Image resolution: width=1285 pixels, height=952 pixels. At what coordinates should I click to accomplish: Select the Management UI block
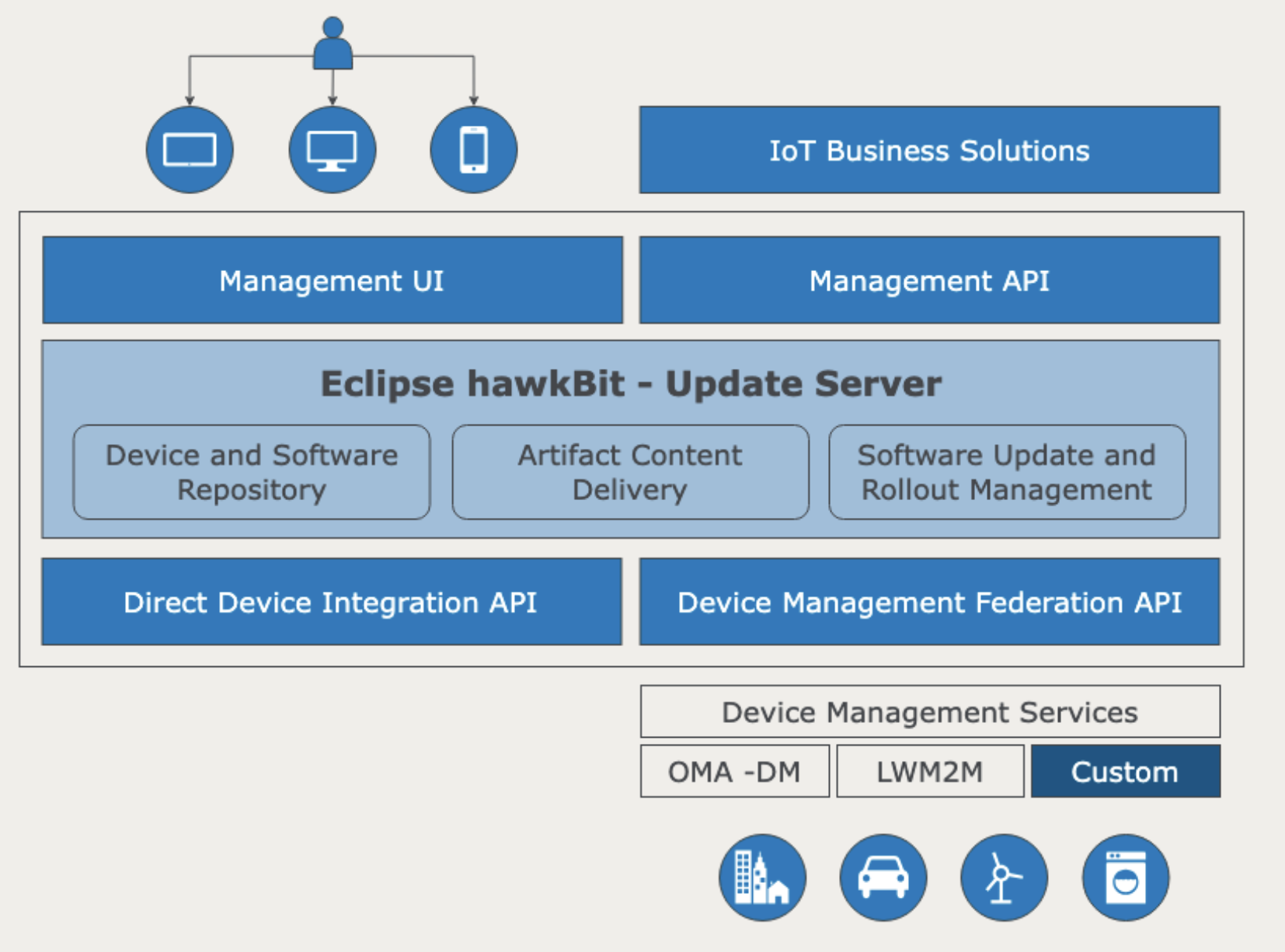(x=333, y=280)
